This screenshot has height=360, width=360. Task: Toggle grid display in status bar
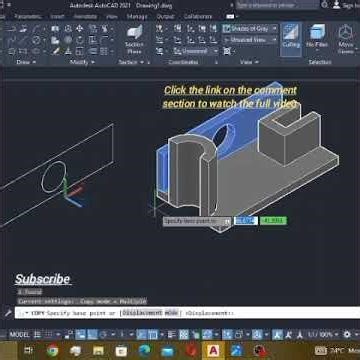pyautogui.click(x=38, y=334)
